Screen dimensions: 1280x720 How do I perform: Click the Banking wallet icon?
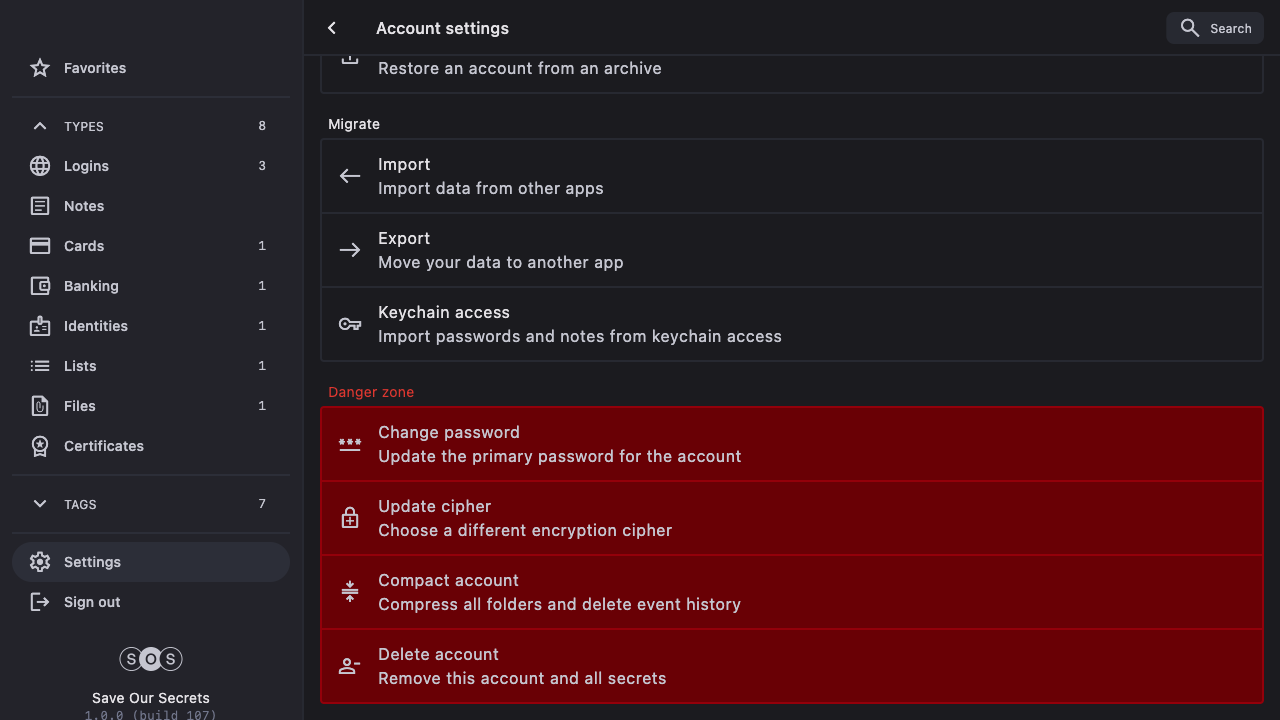40,286
